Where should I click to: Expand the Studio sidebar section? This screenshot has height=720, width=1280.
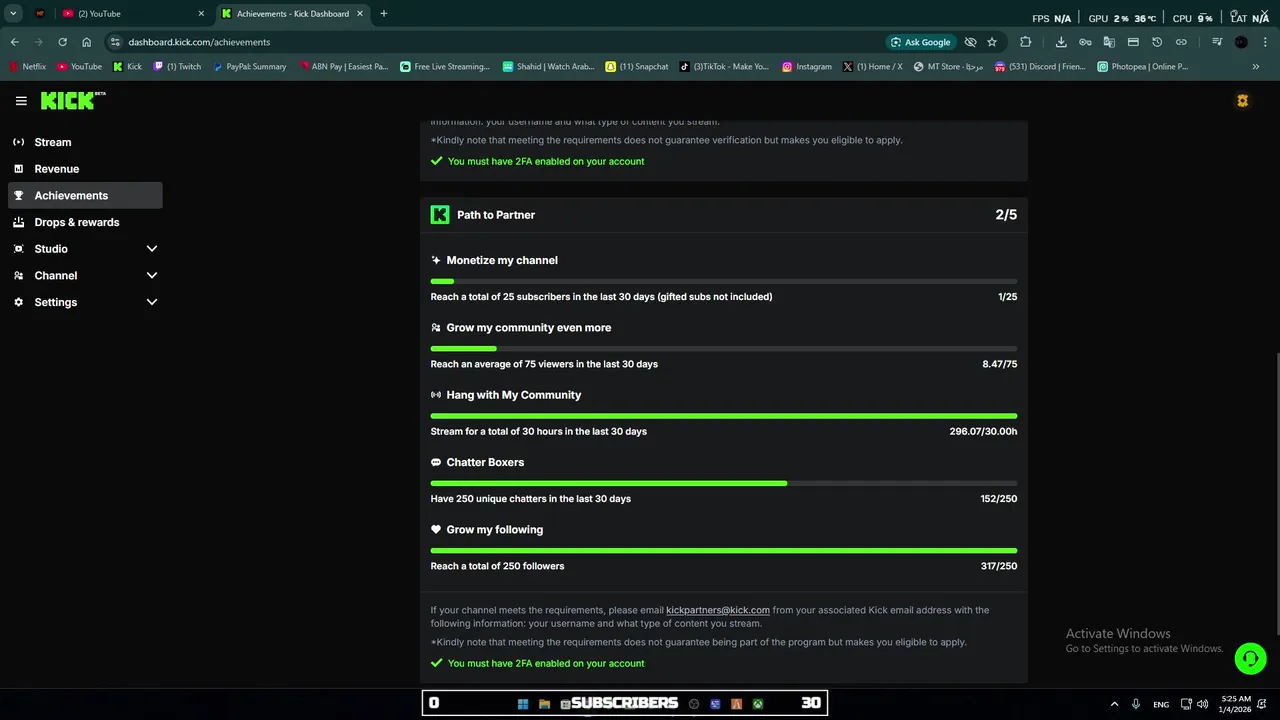[152, 249]
